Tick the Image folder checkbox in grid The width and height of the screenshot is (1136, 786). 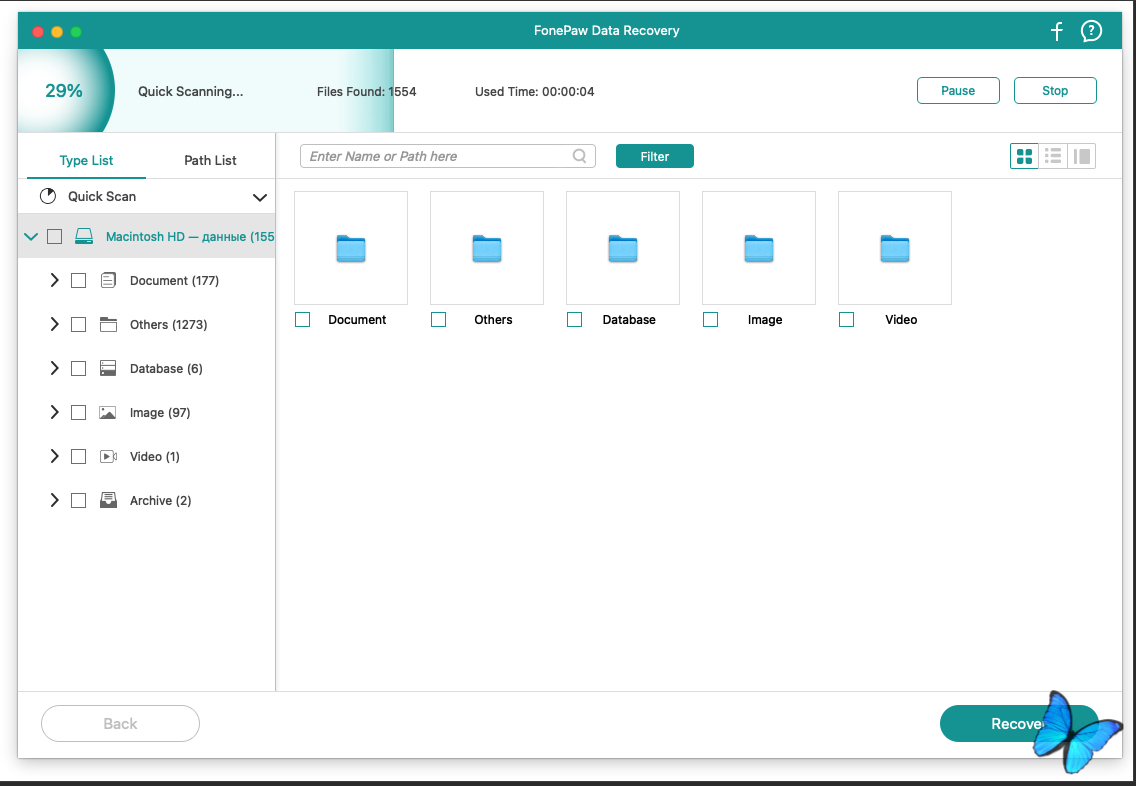click(x=710, y=320)
